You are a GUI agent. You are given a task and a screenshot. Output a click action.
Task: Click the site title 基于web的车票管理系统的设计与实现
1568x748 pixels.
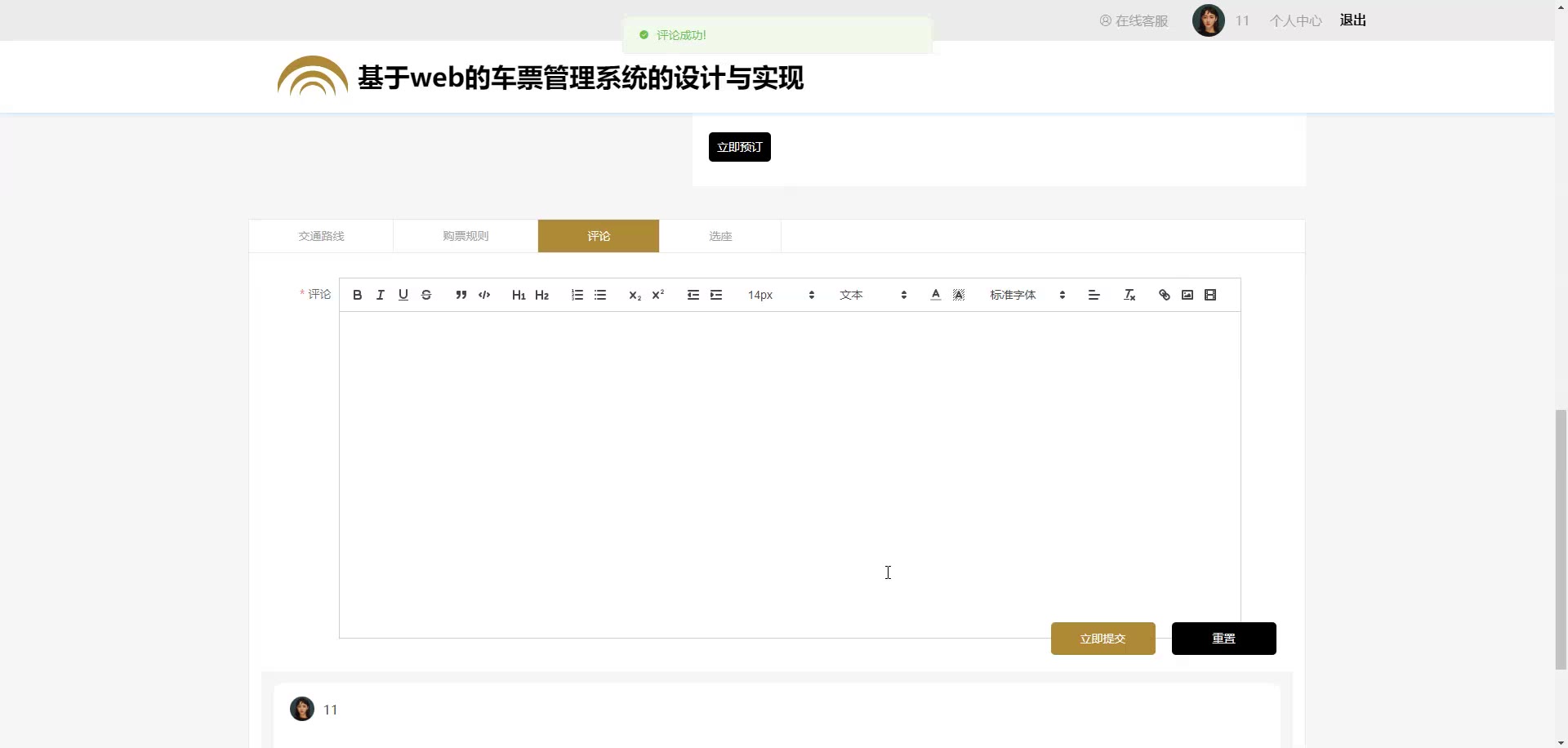[x=581, y=78]
